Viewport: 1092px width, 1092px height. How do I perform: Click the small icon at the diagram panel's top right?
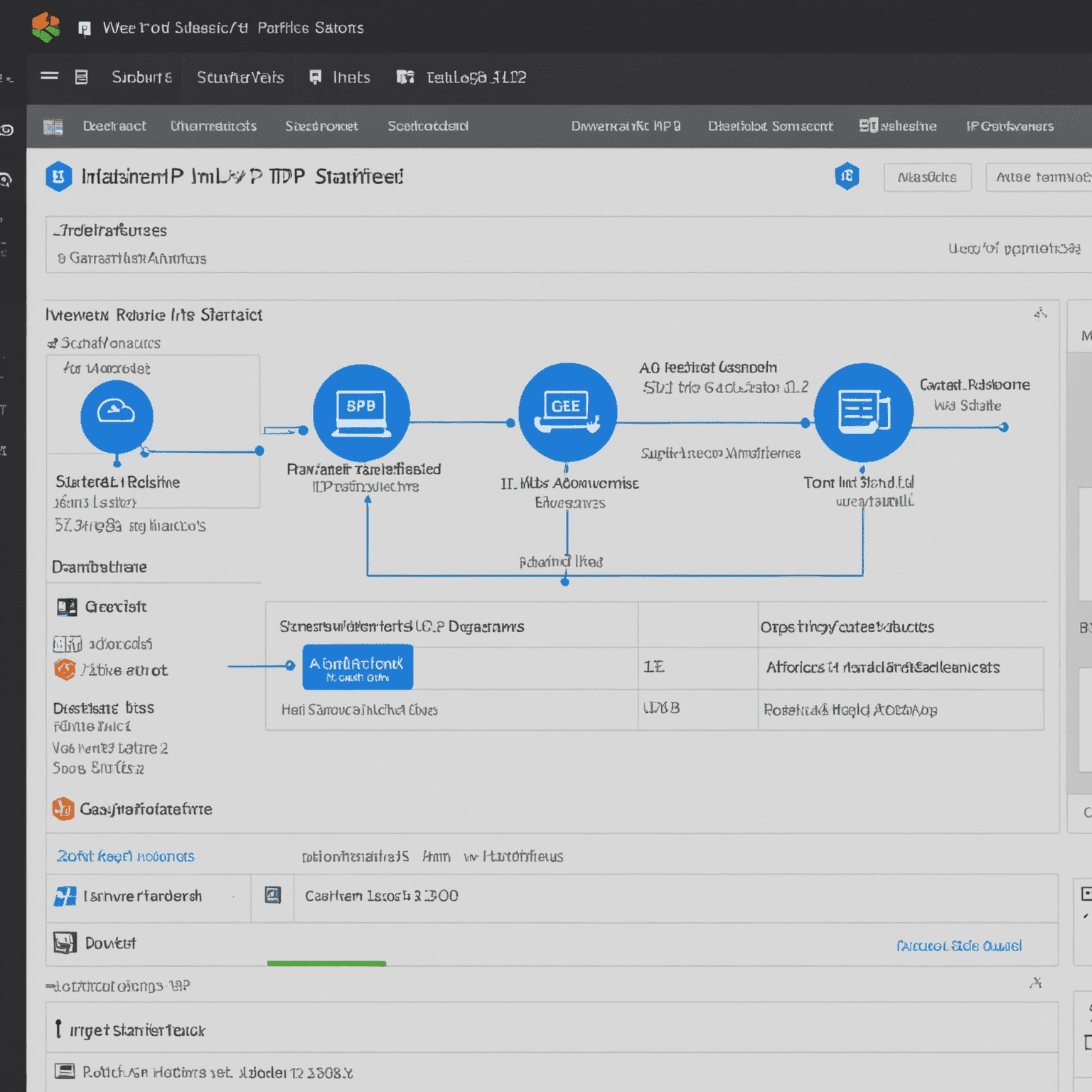pos(1041,314)
